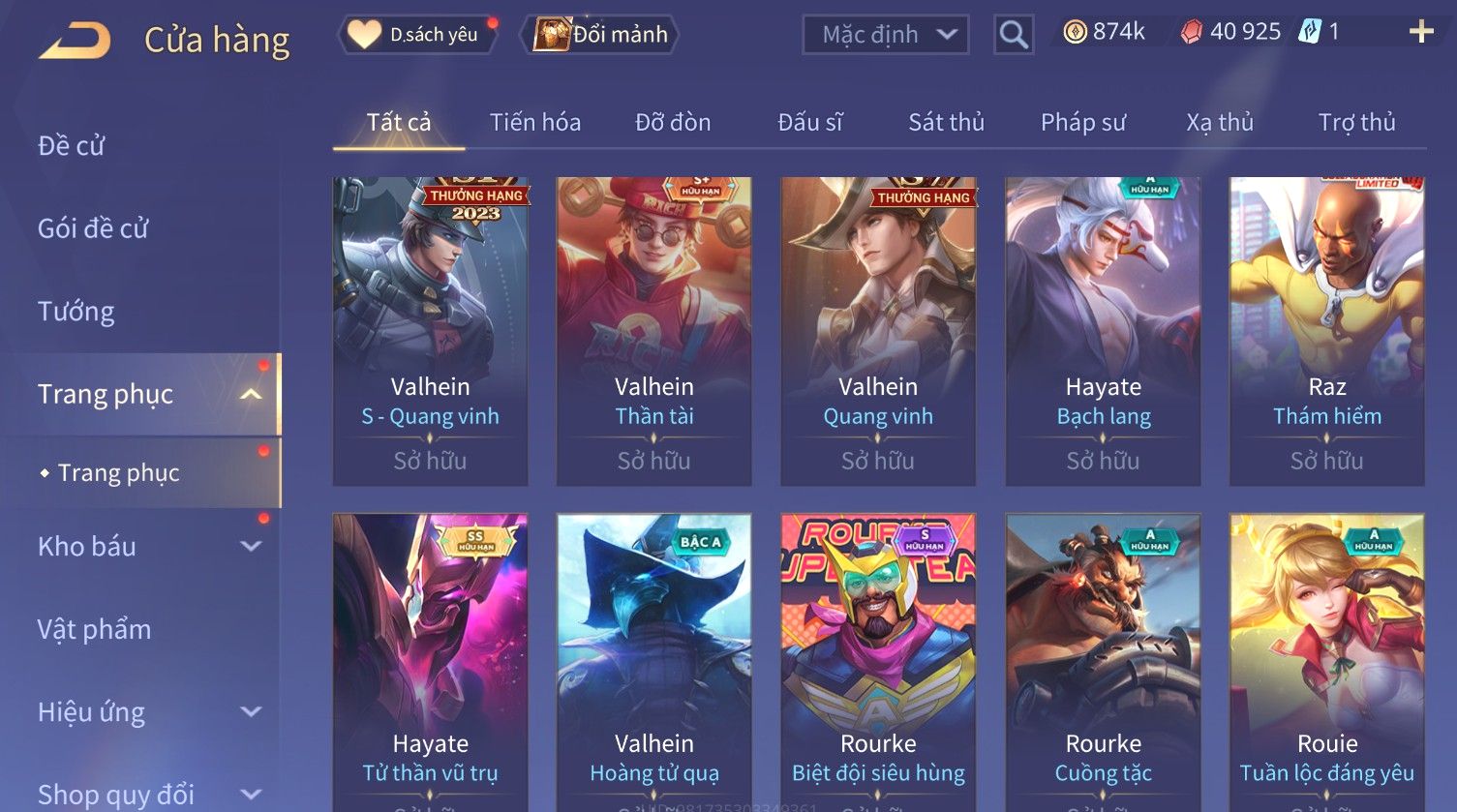Open the Tướng sidebar menu
Screen dimensions: 1457x812
click(76, 312)
